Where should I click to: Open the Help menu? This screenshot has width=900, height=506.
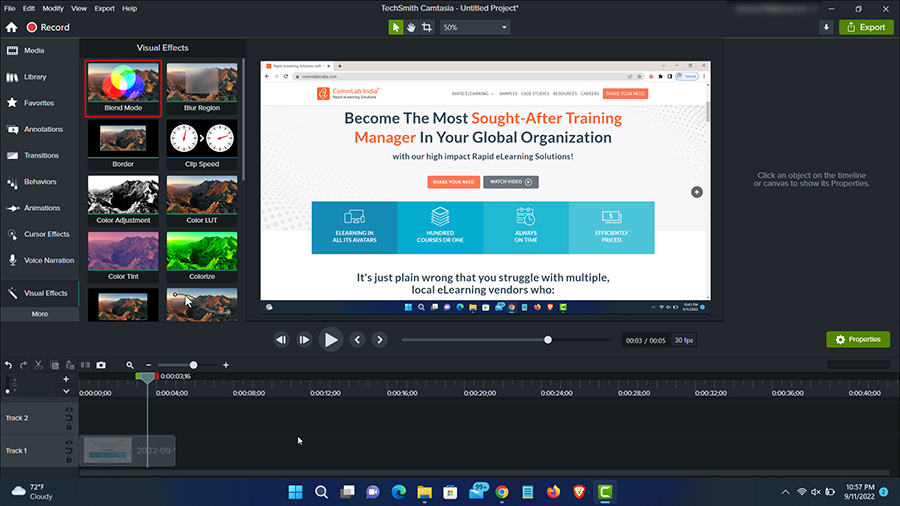click(x=130, y=8)
